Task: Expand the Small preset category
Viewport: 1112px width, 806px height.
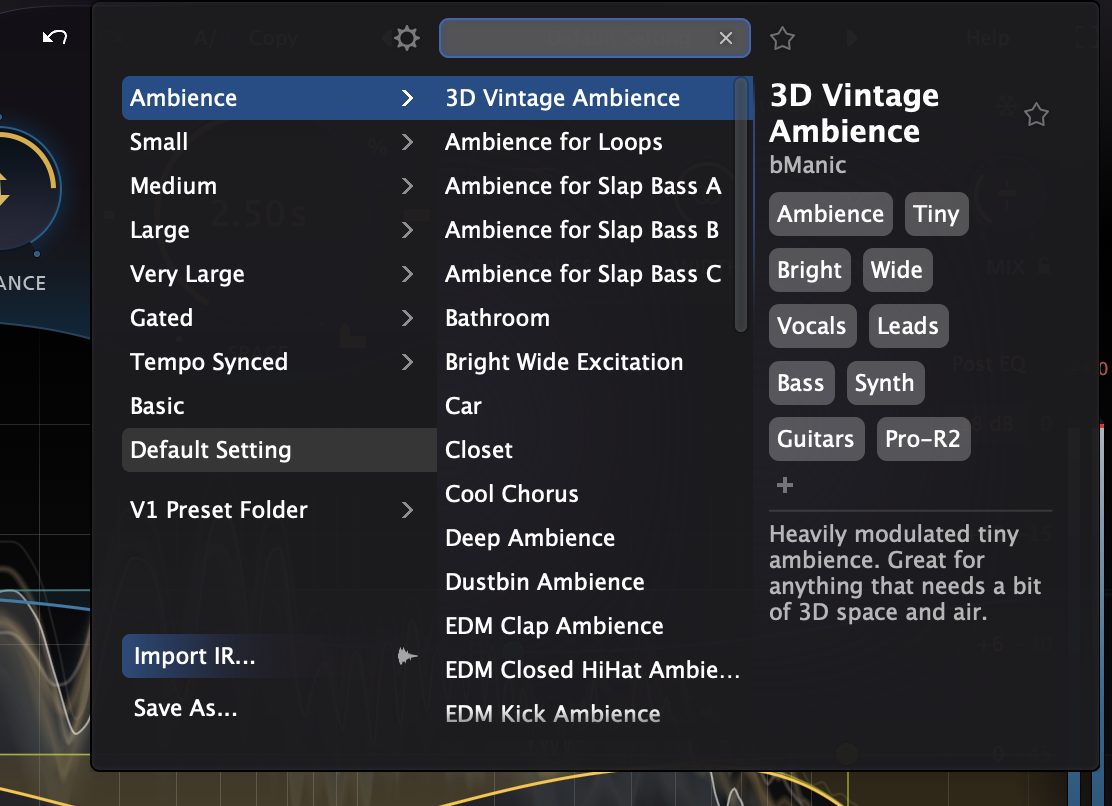Action: 407,142
